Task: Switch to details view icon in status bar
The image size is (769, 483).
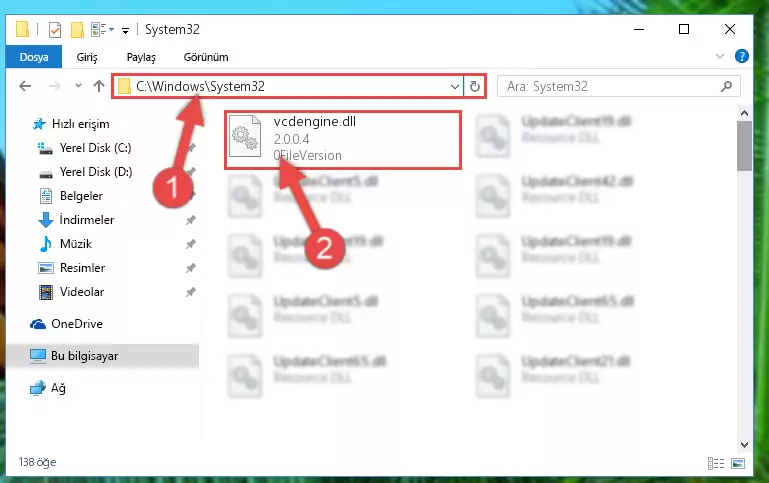Action: pyautogui.click(x=716, y=463)
